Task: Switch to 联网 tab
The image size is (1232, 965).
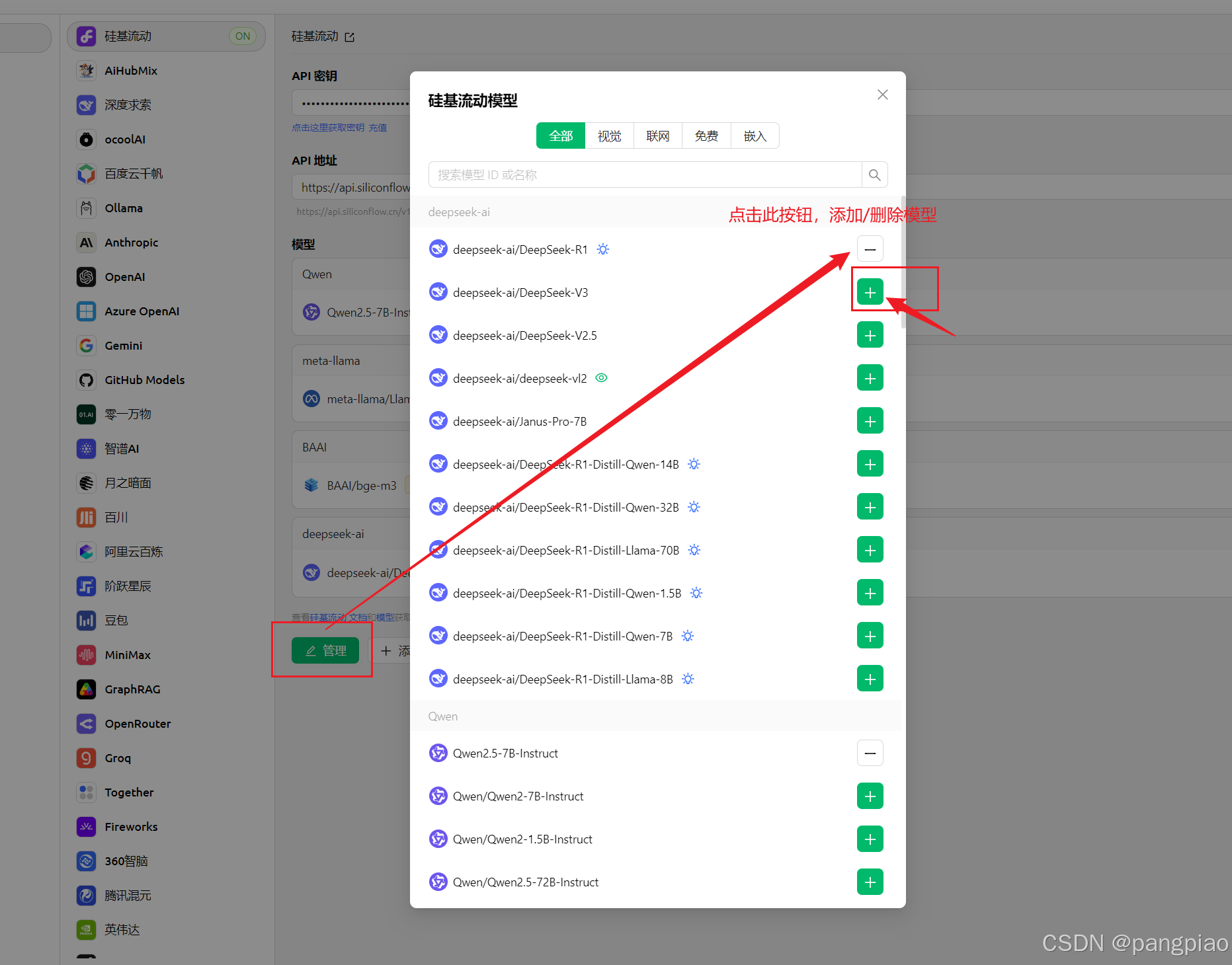Action: click(x=658, y=135)
